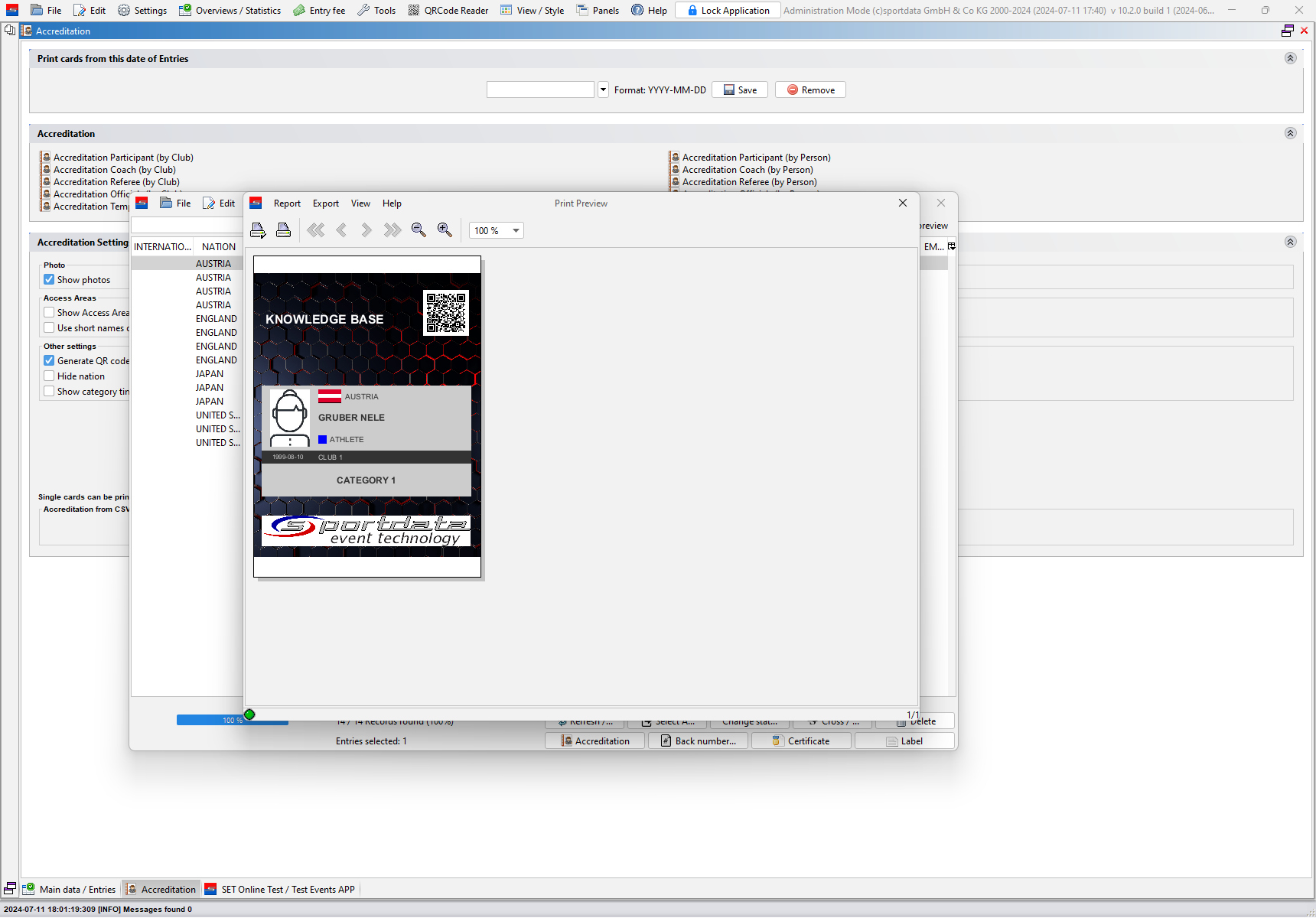Open the View menu in Print Preview
This screenshot has height=918, width=1316.
[360, 203]
